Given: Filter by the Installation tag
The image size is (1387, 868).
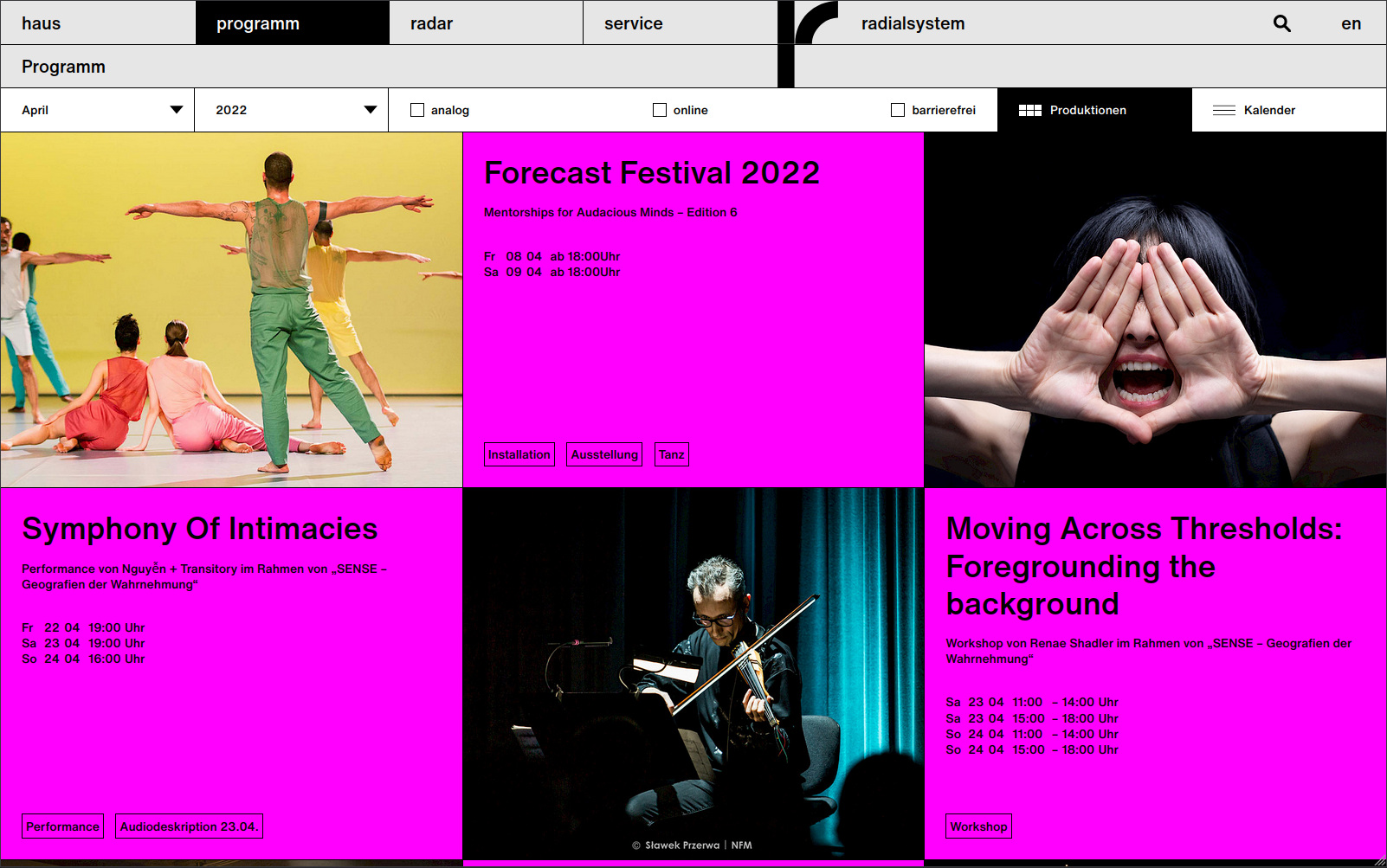Looking at the screenshot, I should coord(519,454).
